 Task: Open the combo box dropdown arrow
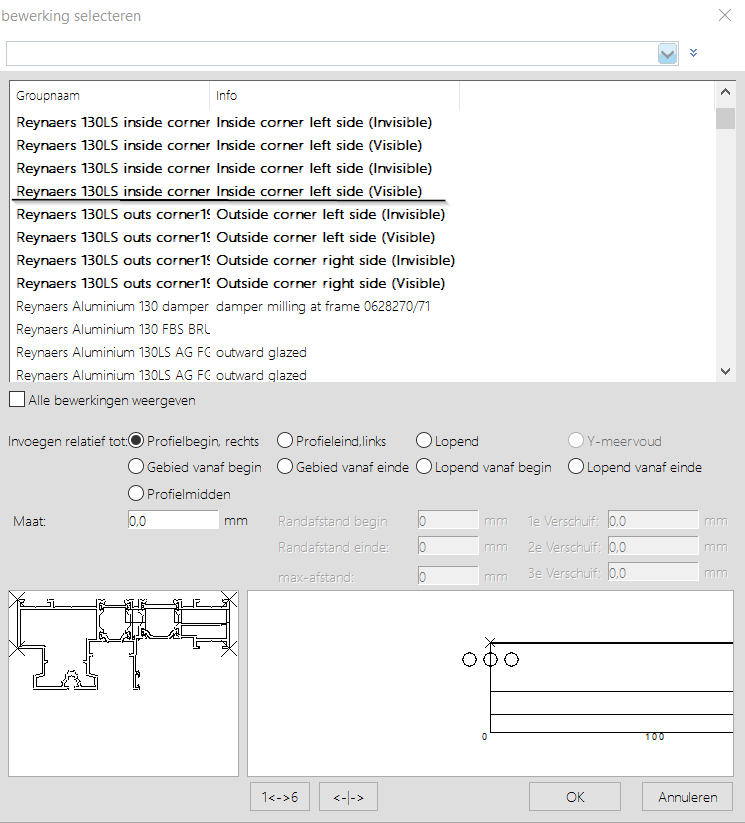pos(667,54)
